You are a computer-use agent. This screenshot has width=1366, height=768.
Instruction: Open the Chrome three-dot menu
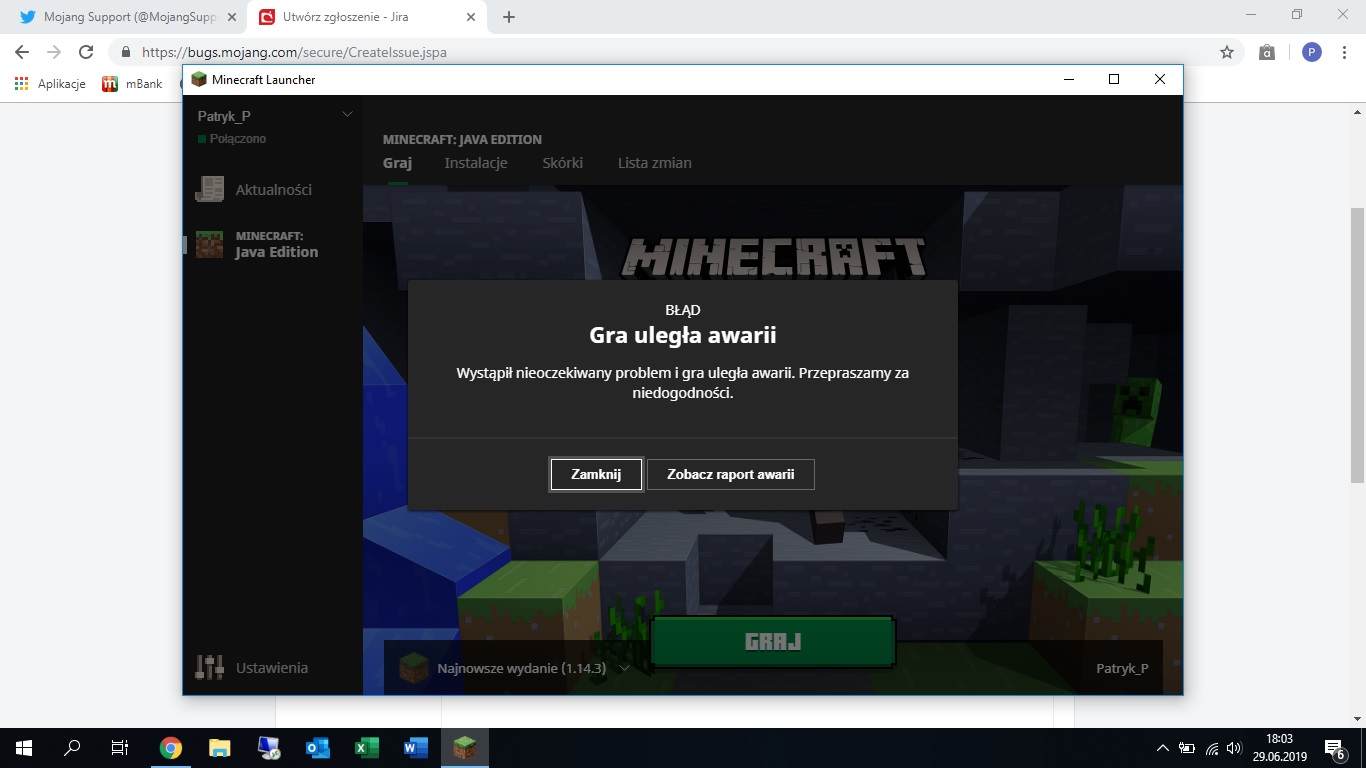[x=1346, y=52]
